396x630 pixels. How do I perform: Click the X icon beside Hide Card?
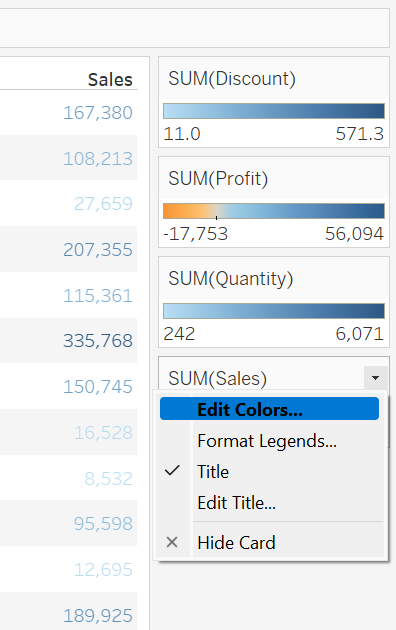(x=172, y=542)
